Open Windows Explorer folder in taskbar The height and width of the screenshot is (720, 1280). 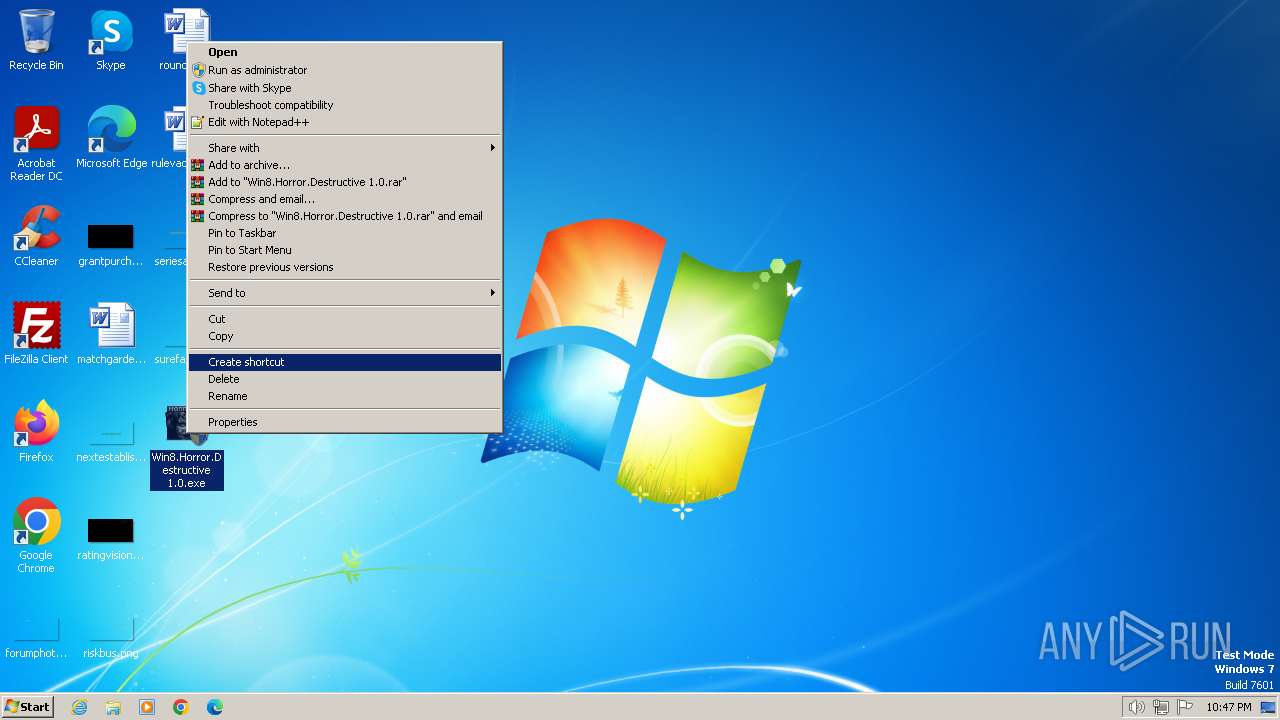(x=113, y=707)
